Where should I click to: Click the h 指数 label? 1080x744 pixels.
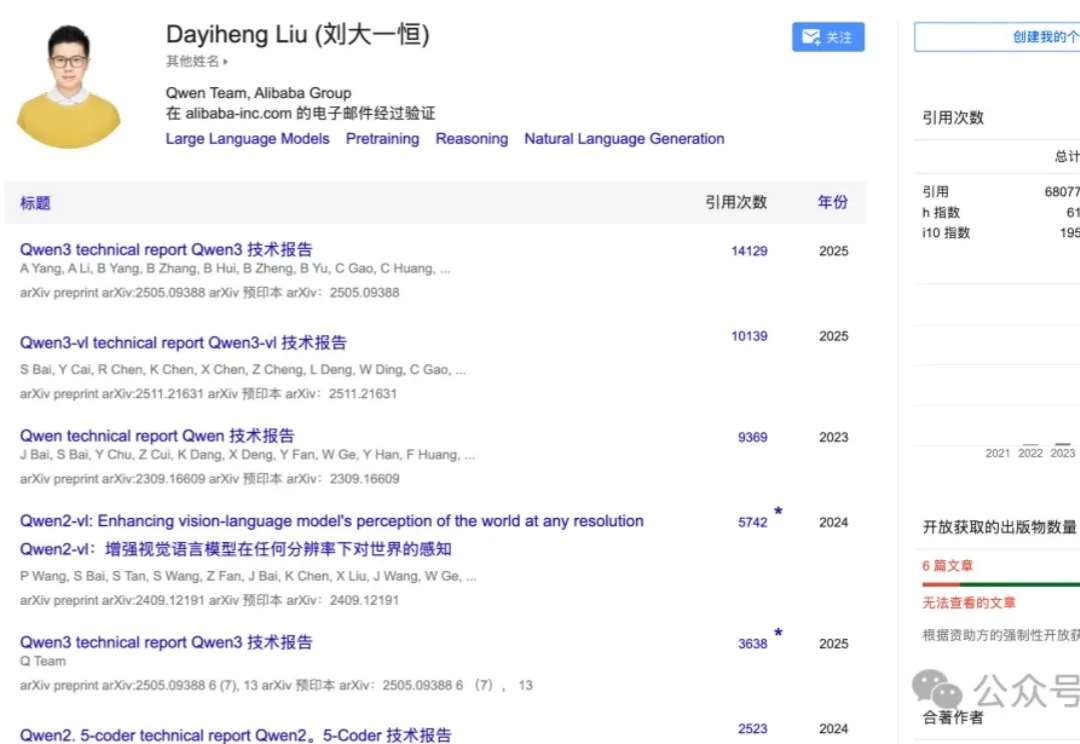point(941,212)
